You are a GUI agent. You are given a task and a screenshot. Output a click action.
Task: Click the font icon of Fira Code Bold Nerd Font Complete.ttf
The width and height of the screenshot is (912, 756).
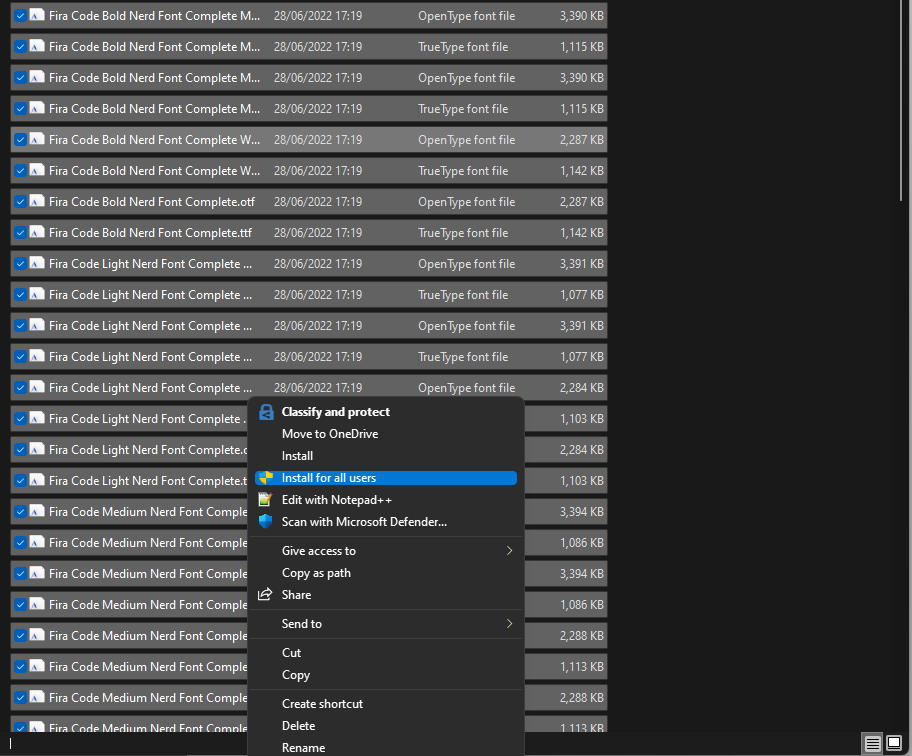[37, 232]
